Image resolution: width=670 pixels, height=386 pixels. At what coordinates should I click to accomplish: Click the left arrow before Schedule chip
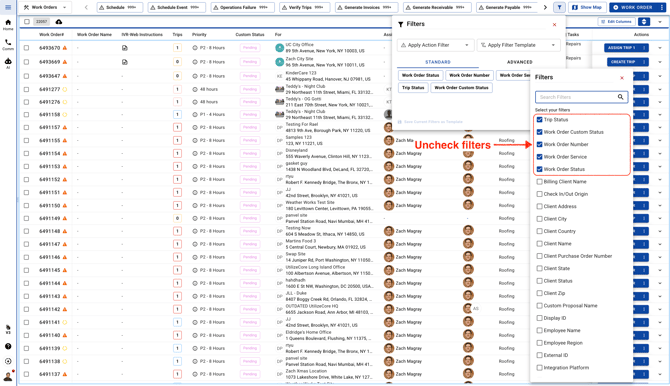coord(86,7)
